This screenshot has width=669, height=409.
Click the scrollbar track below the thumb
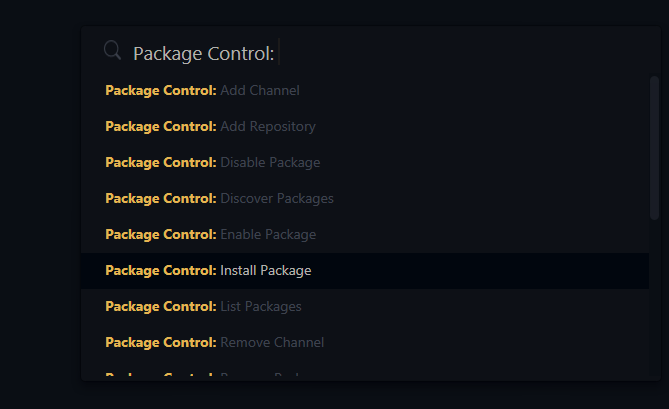[655, 300]
